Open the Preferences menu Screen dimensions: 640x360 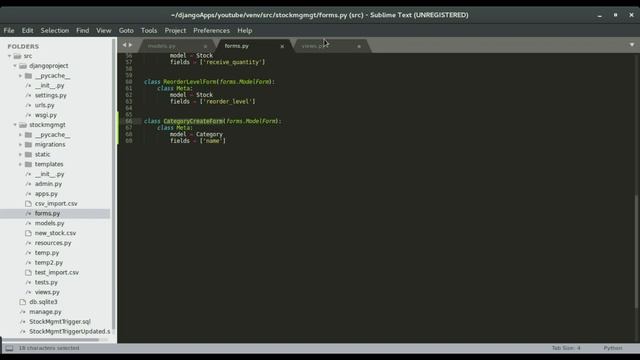tap(211, 31)
